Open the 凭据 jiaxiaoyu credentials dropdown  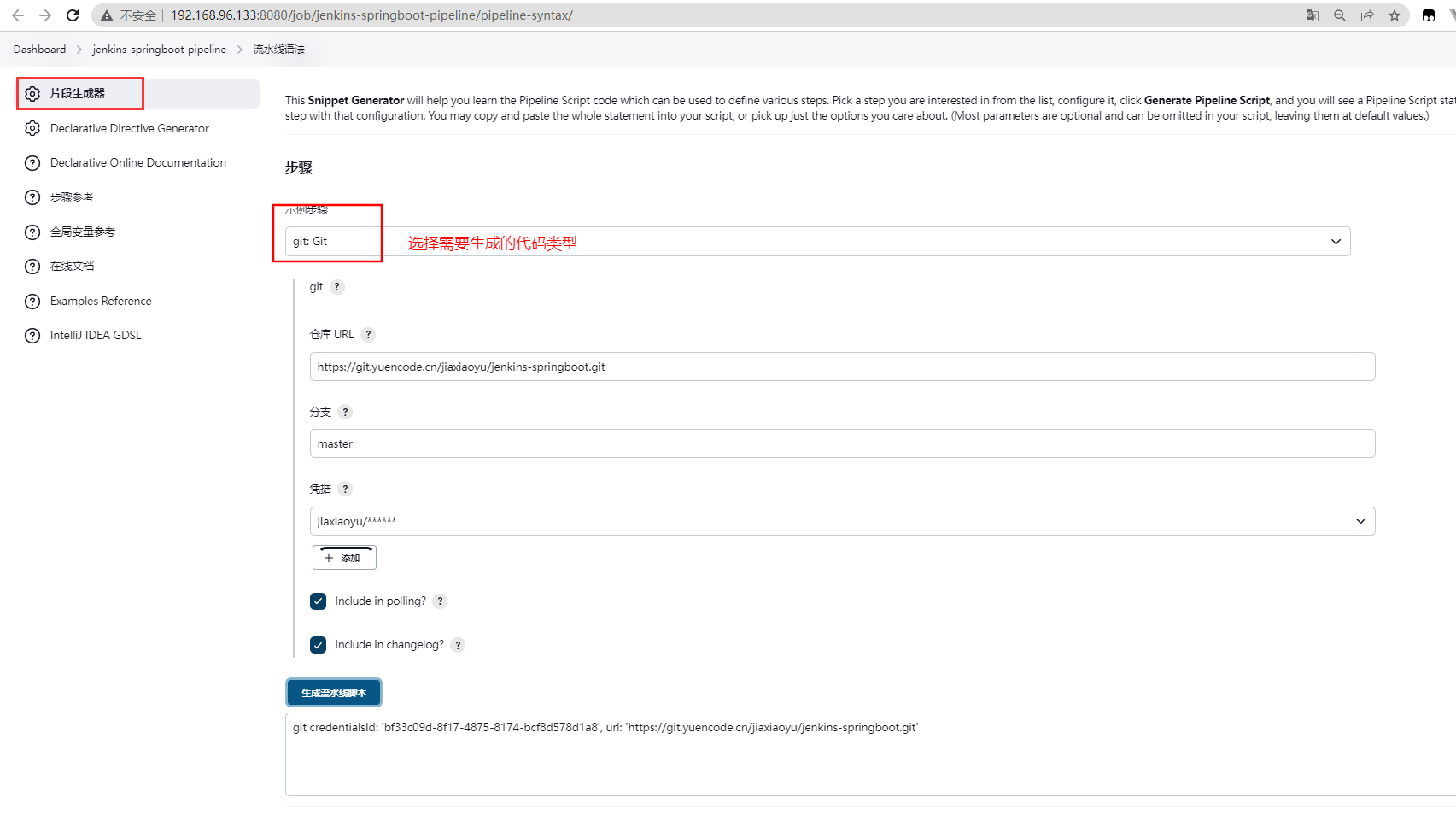point(842,521)
